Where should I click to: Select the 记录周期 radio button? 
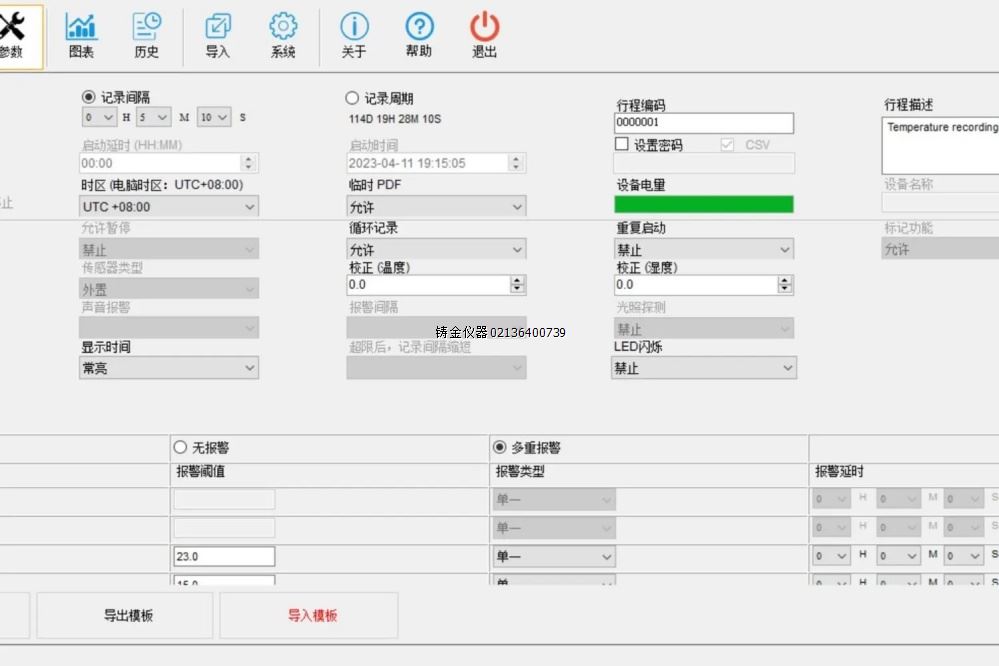(352, 98)
